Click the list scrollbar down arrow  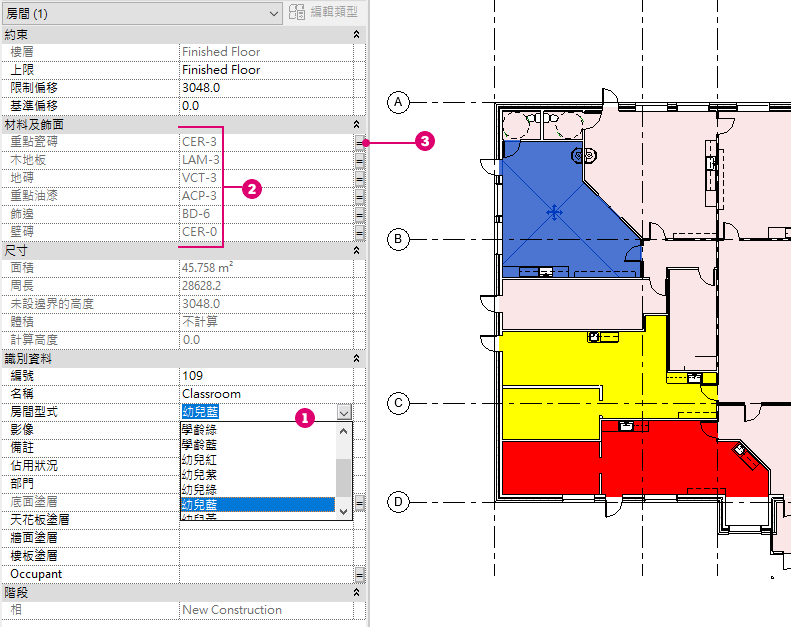344,511
